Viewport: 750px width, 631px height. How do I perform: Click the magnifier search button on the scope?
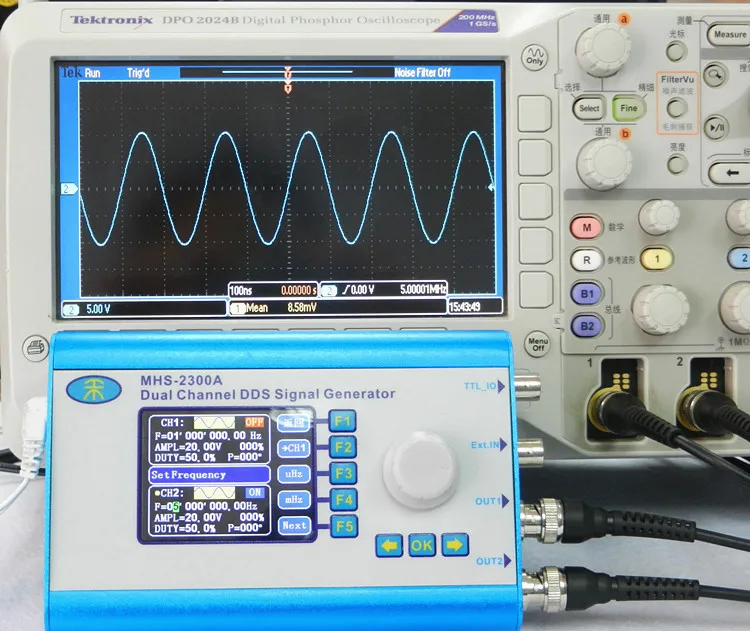pos(715,75)
